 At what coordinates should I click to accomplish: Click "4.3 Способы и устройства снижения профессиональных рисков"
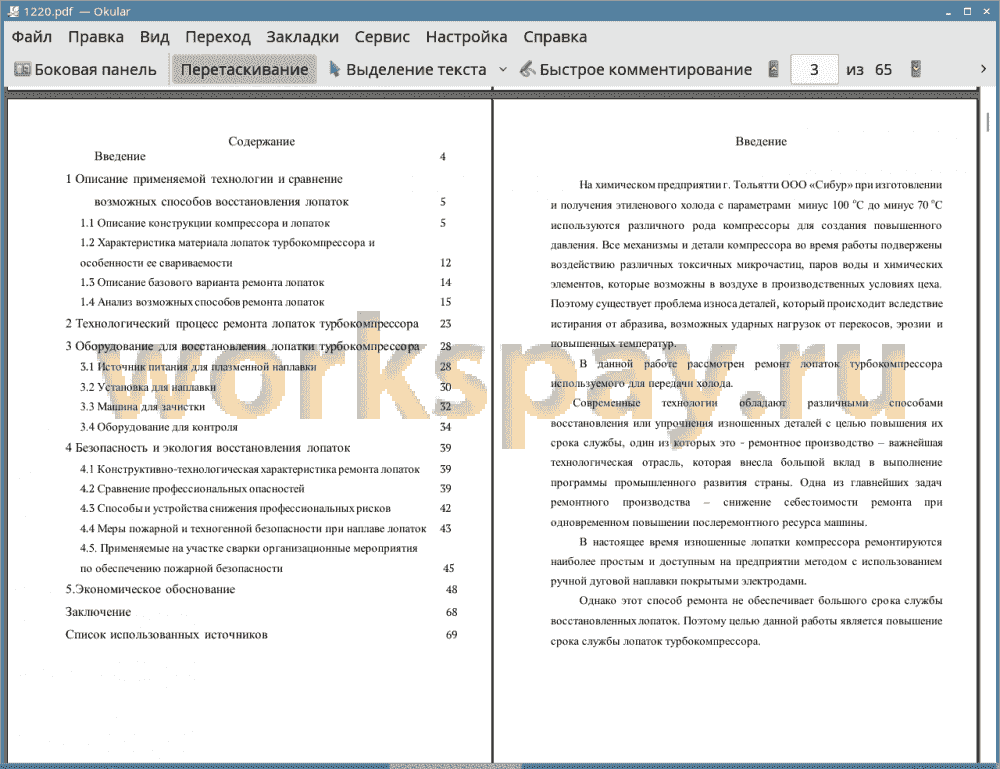(235, 509)
